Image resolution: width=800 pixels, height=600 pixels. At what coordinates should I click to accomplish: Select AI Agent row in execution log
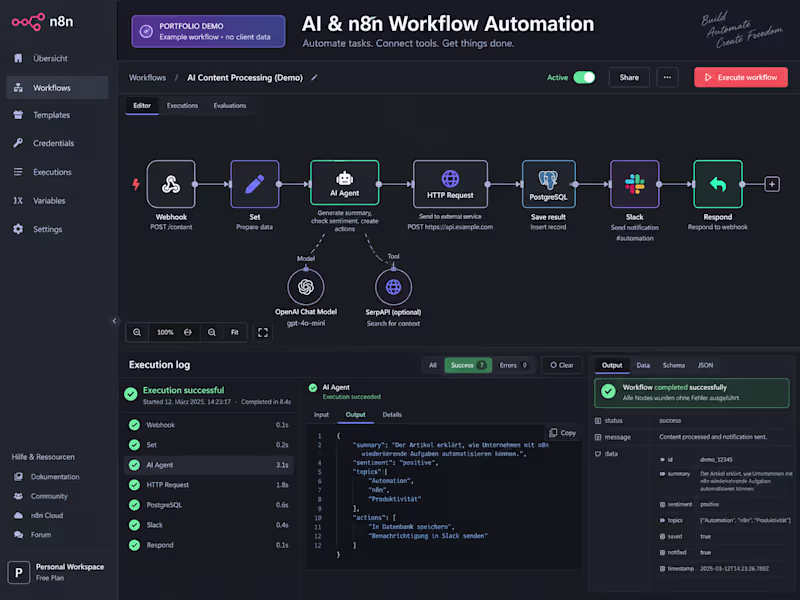(209, 465)
